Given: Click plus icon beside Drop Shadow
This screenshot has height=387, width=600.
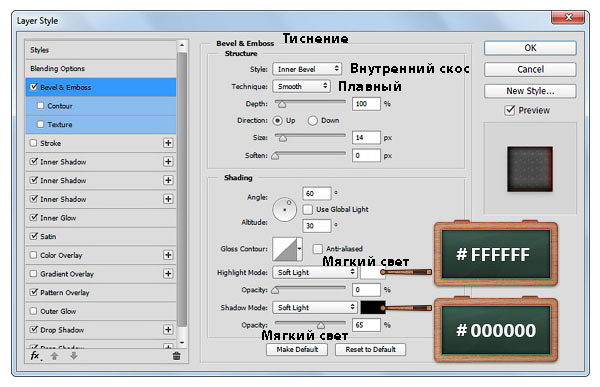Looking at the screenshot, I should [168, 330].
